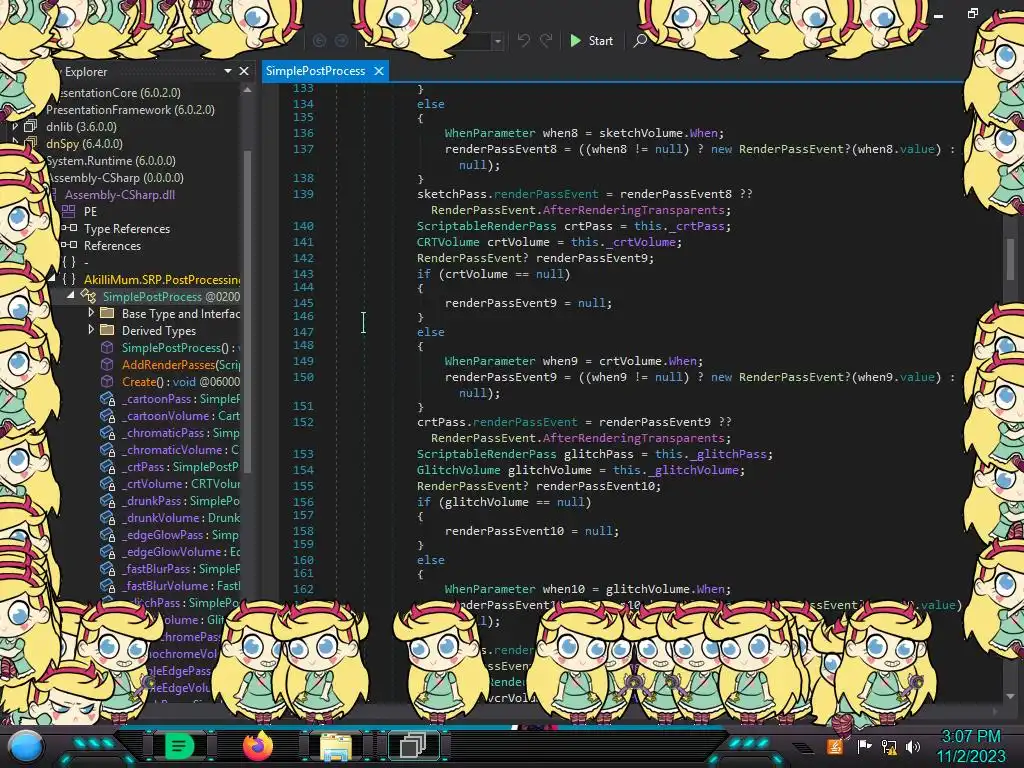Open the Assembly Explorer panel options dropdown
The image size is (1024, 768).
227,71
